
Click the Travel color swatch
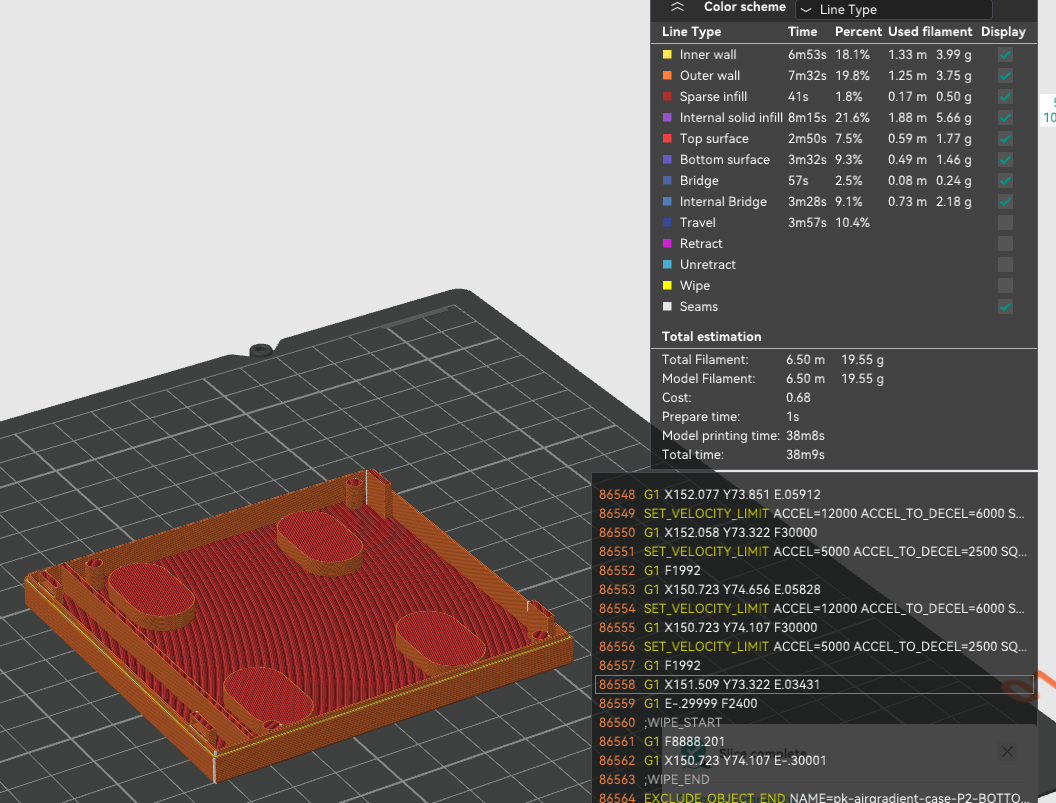coord(667,222)
